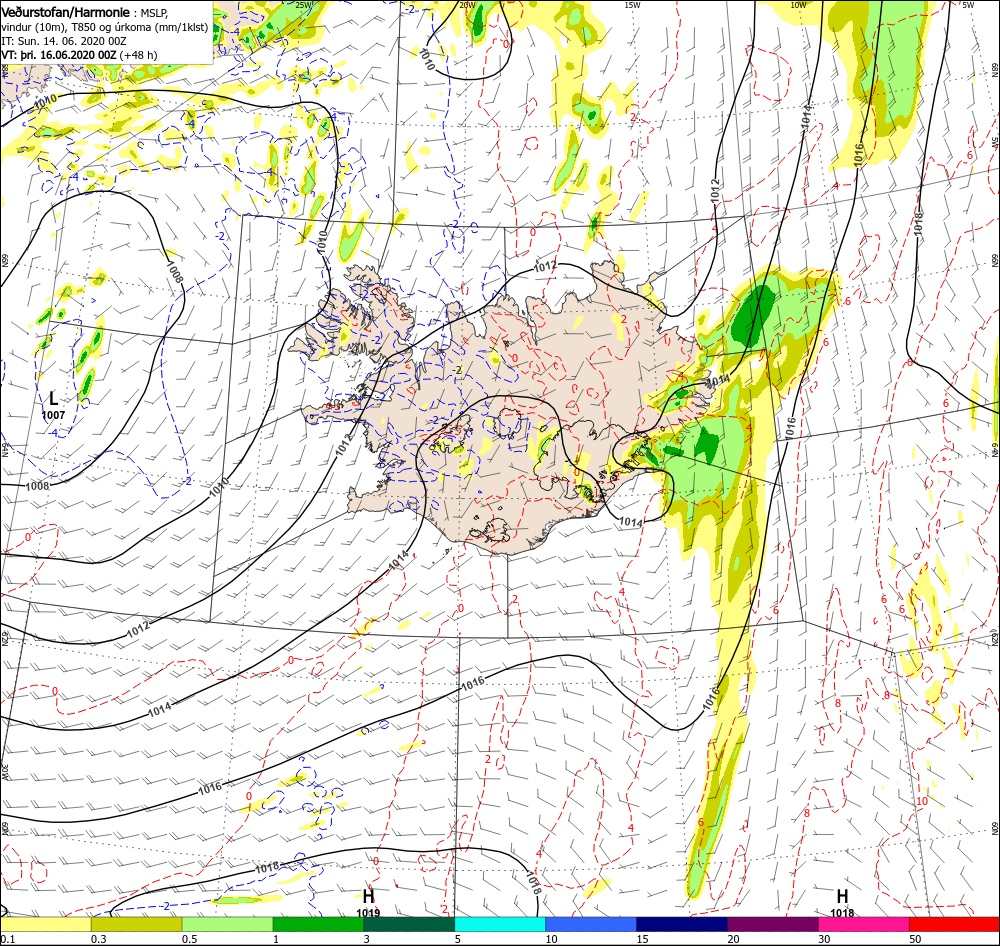This screenshot has width=1000, height=946.
Task: Click the high pressure 'H' marker labeled 1018
Action: [842, 896]
